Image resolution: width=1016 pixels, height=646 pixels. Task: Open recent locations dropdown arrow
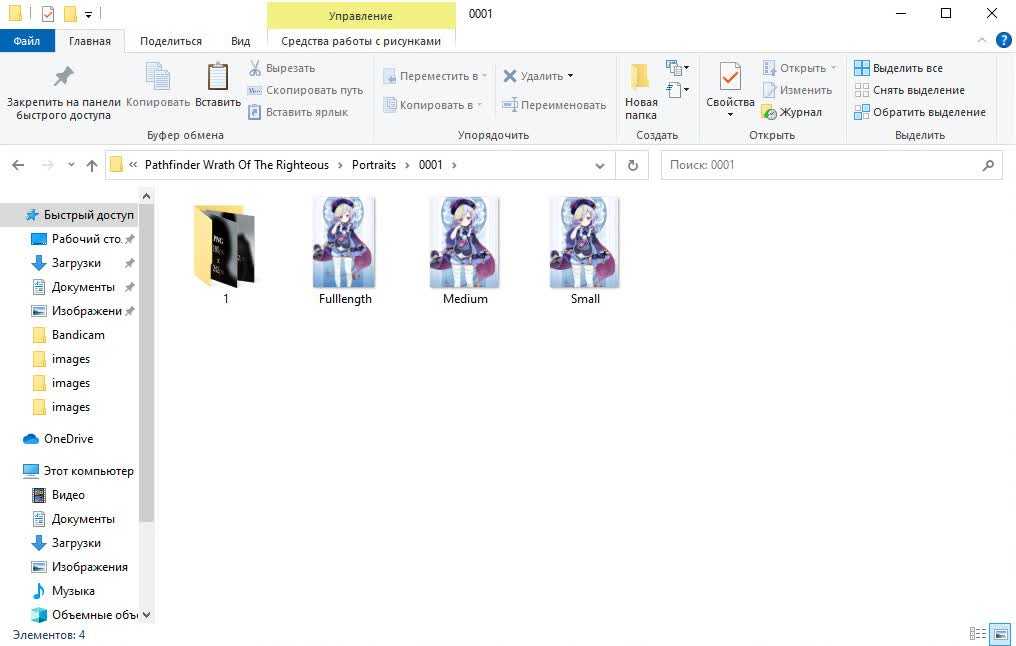(71, 166)
